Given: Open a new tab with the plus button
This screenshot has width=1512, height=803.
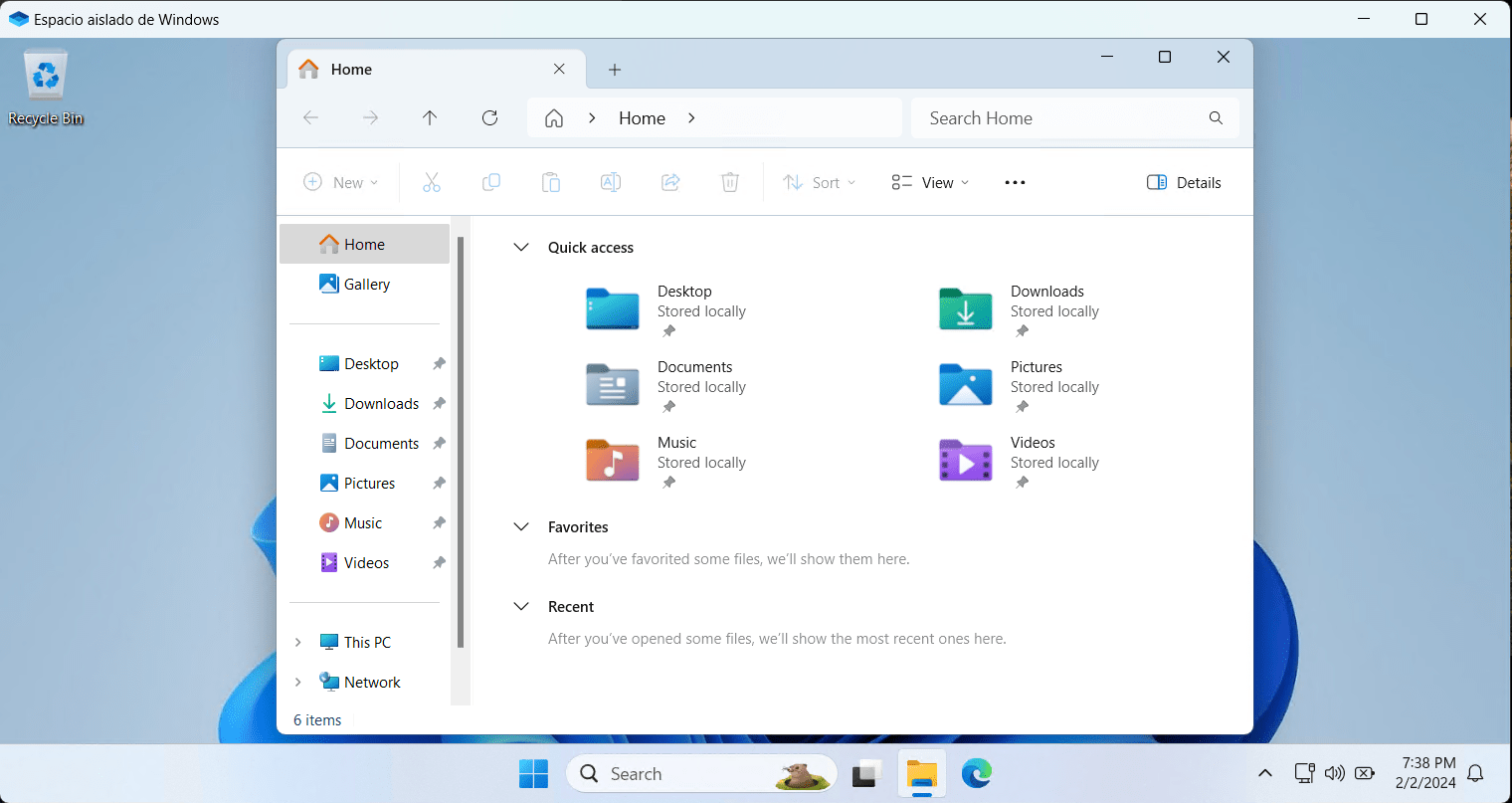Looking at the screenshot, I should (614, 69).
